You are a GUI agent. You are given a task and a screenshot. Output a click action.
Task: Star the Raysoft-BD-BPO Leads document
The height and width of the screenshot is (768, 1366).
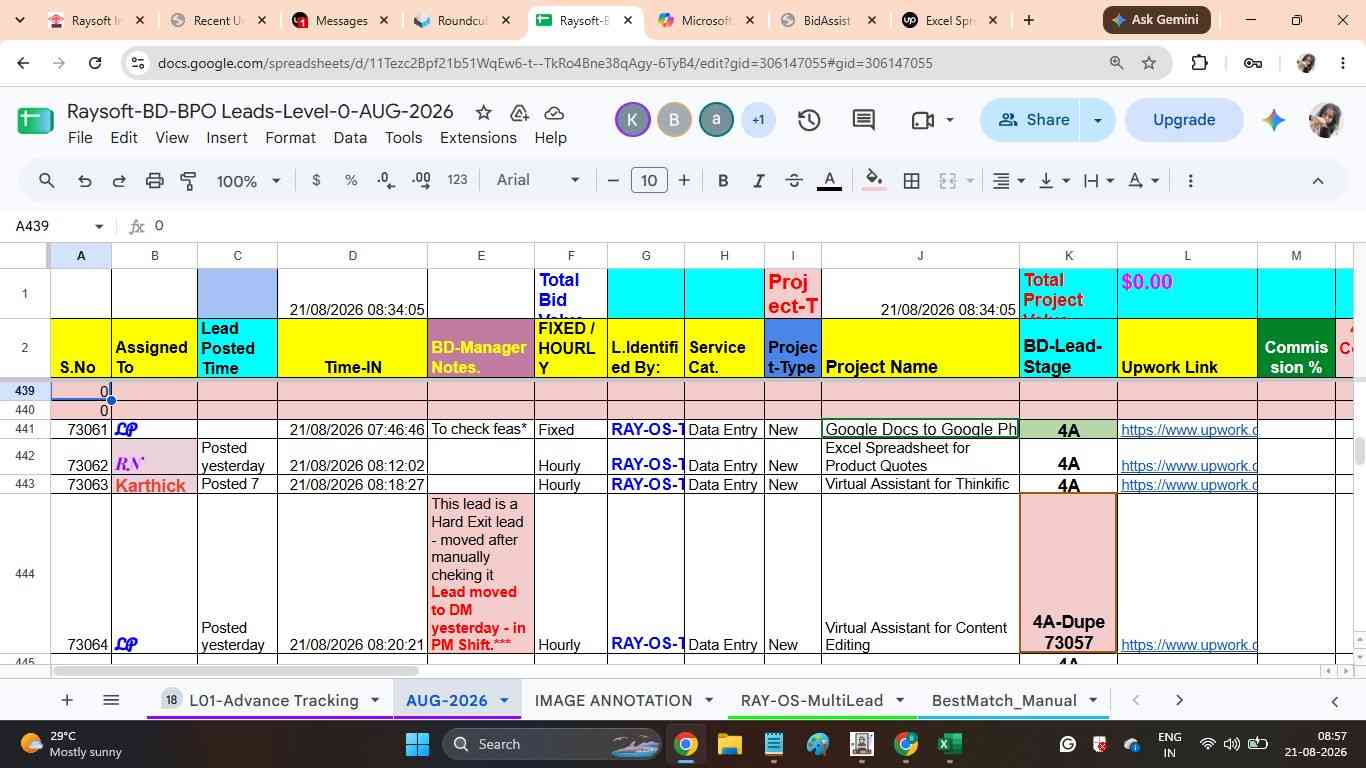point(483,112)
